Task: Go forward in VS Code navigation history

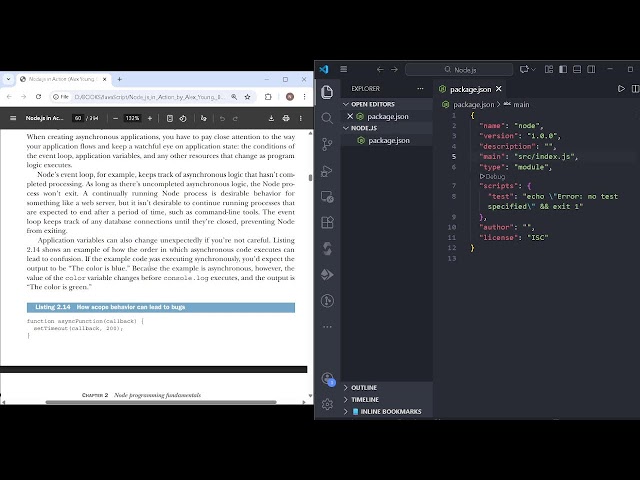Action: coord(394,69)
